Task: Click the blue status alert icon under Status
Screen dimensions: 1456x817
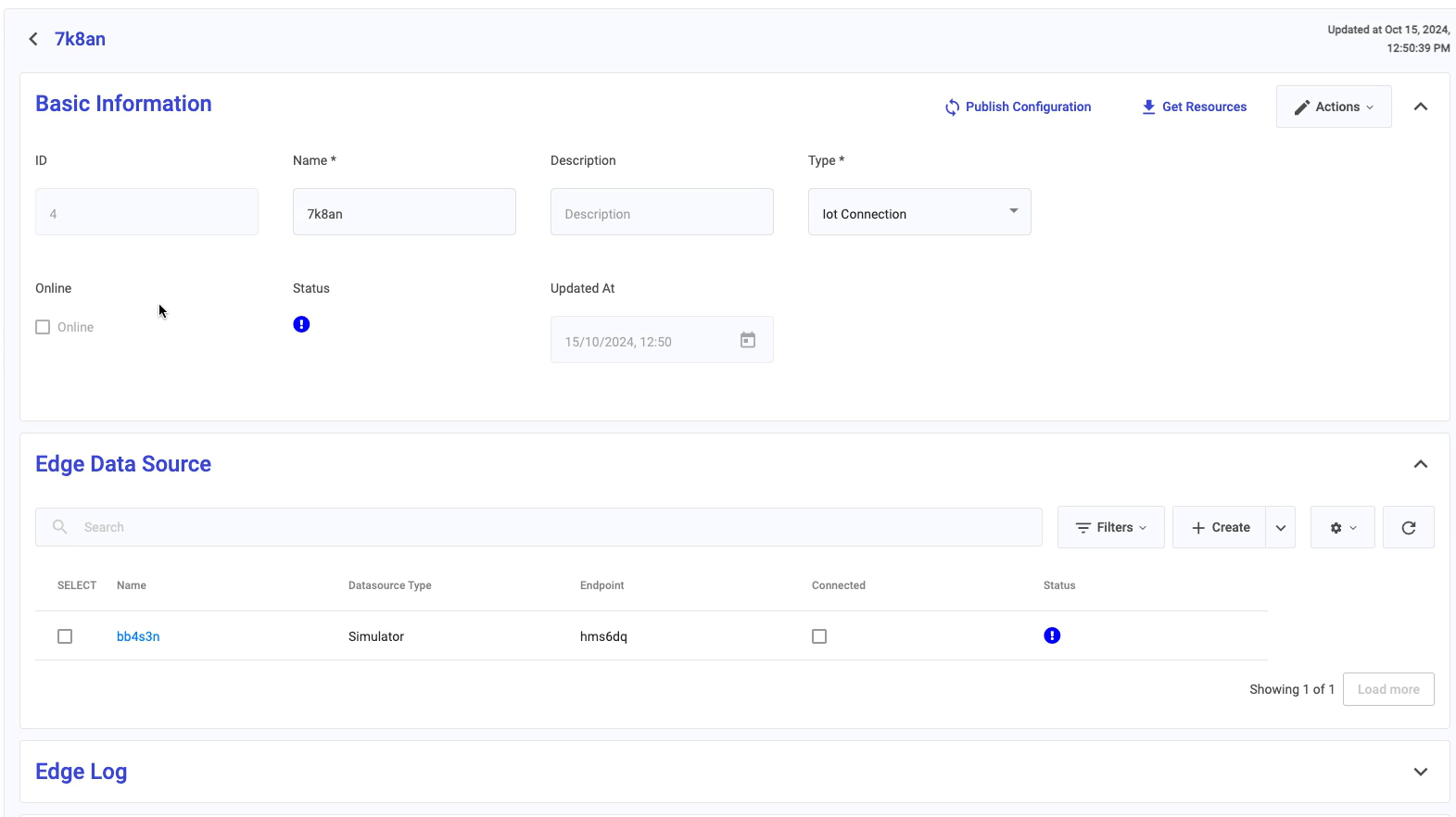Action: click(x=301, y=324)
